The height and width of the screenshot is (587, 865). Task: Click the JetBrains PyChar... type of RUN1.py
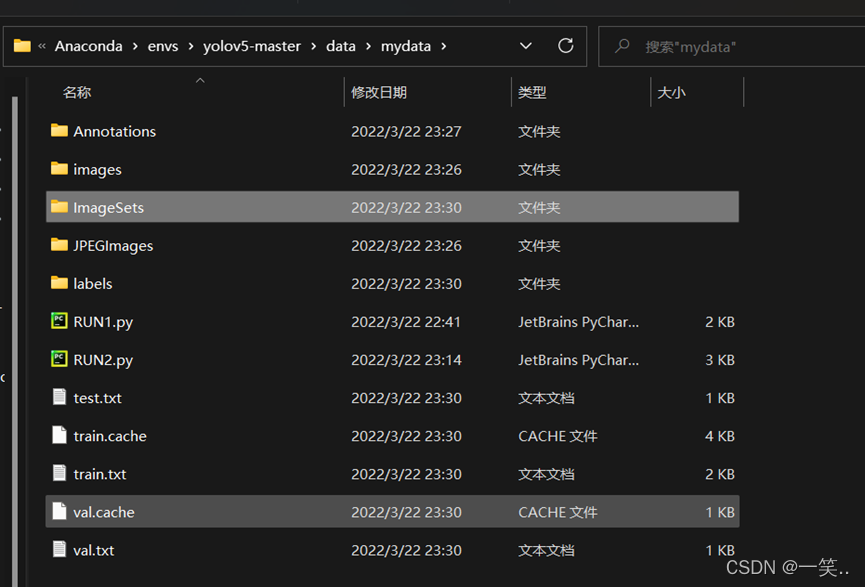click(579, 322)
